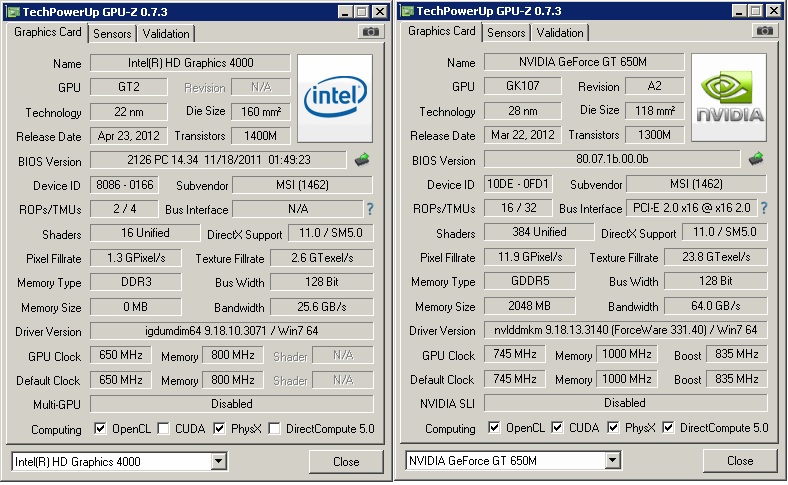Click the Revision field showing A2
Viewport: 788px width, 485px height.
coord(655,86)
